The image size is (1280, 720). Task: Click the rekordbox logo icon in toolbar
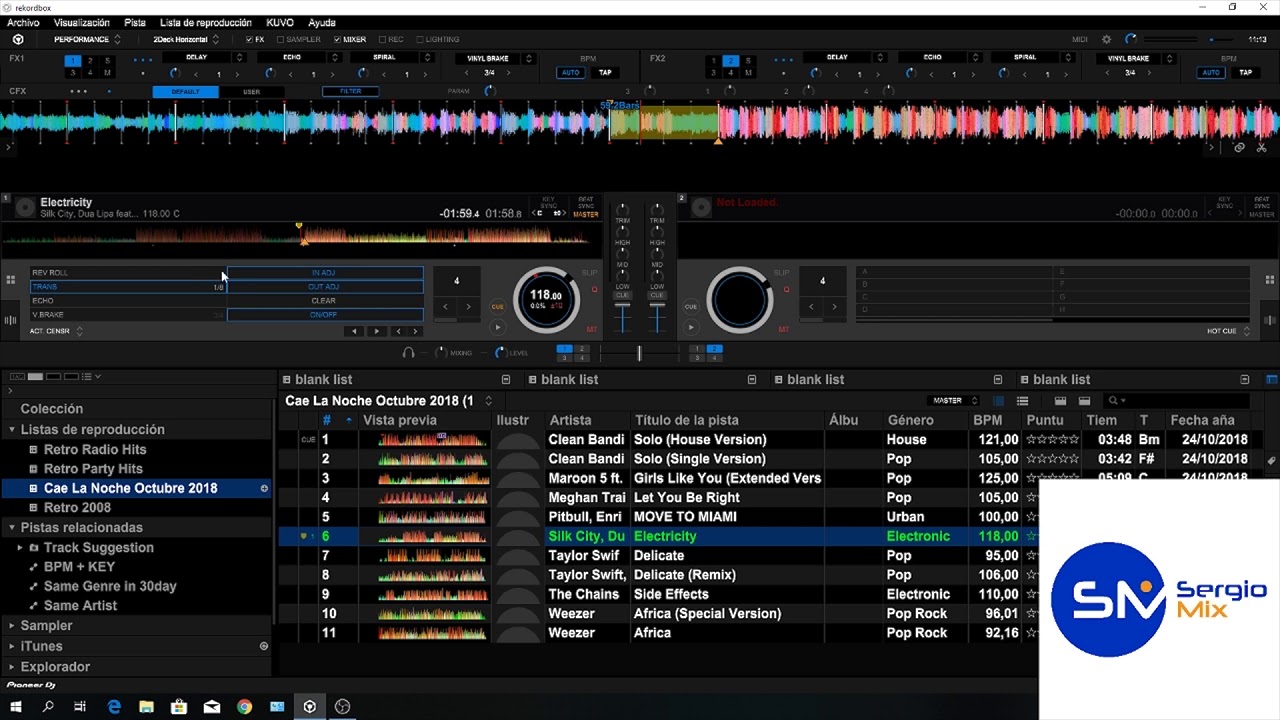click(x=18, y=39)
